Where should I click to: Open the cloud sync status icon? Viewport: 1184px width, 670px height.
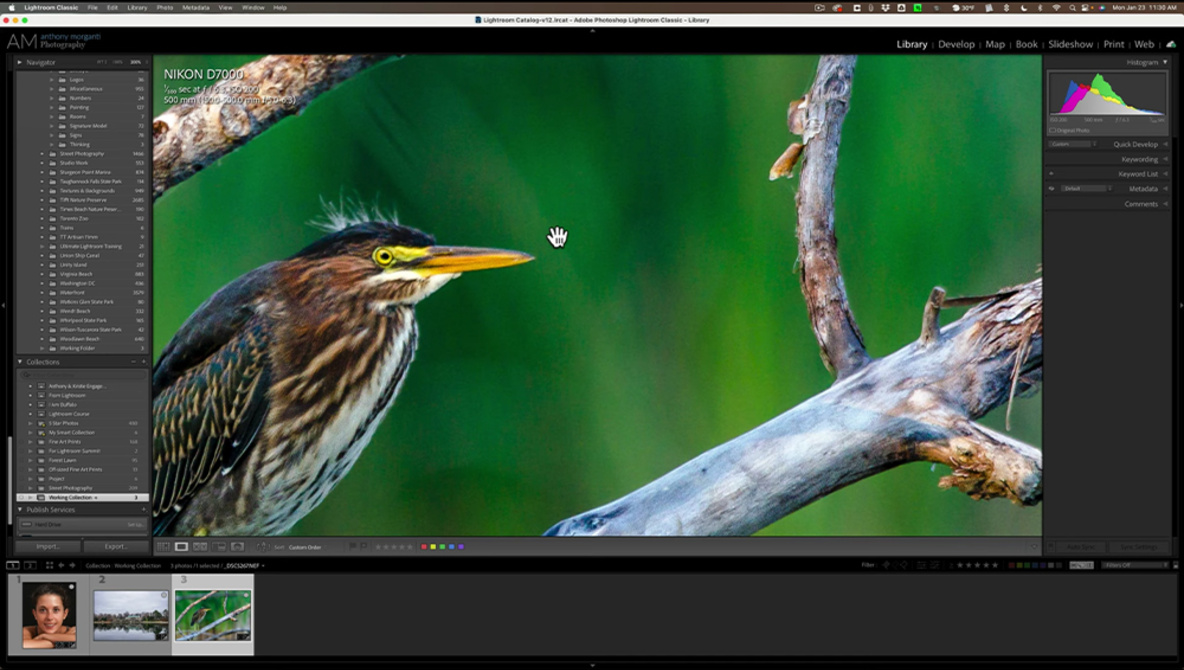coord(1170,45)
